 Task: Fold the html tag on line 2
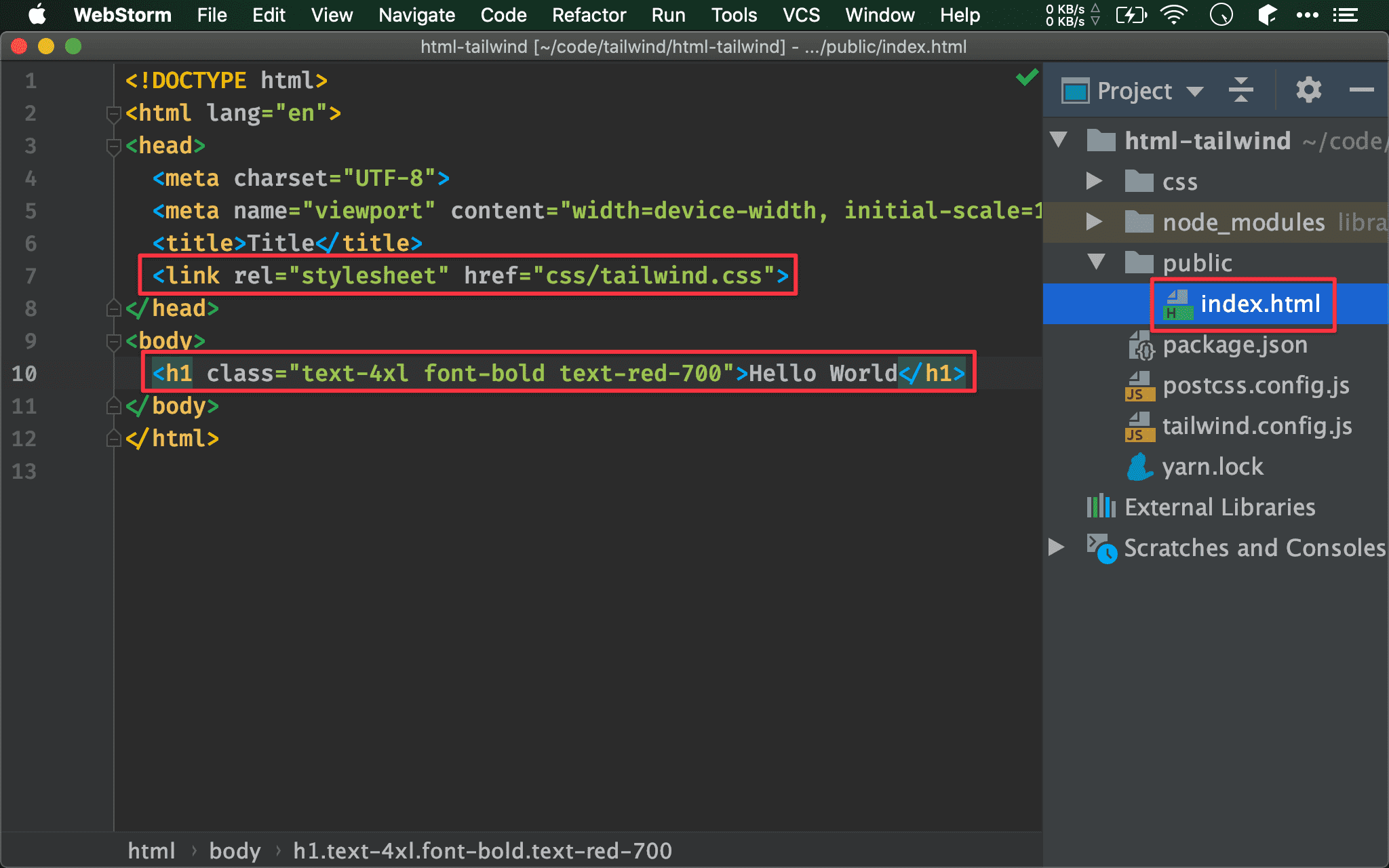point(113,113)
